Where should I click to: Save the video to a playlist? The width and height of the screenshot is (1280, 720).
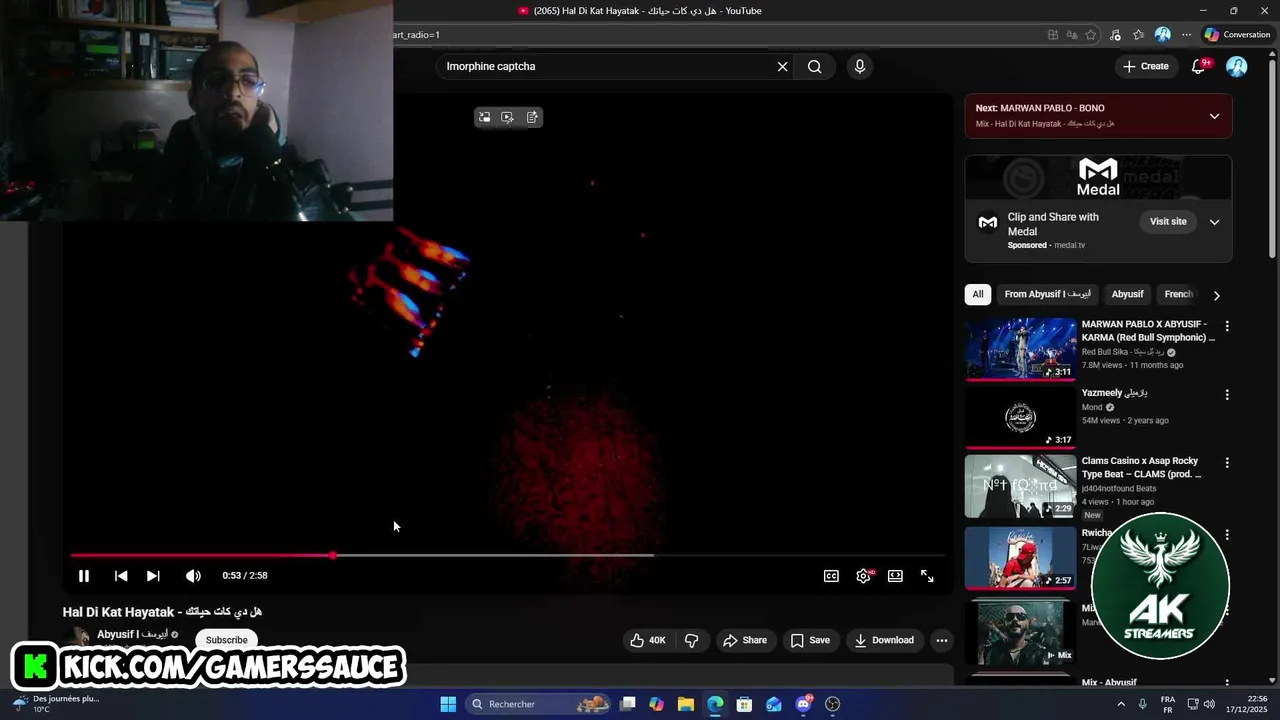[810, 640]
